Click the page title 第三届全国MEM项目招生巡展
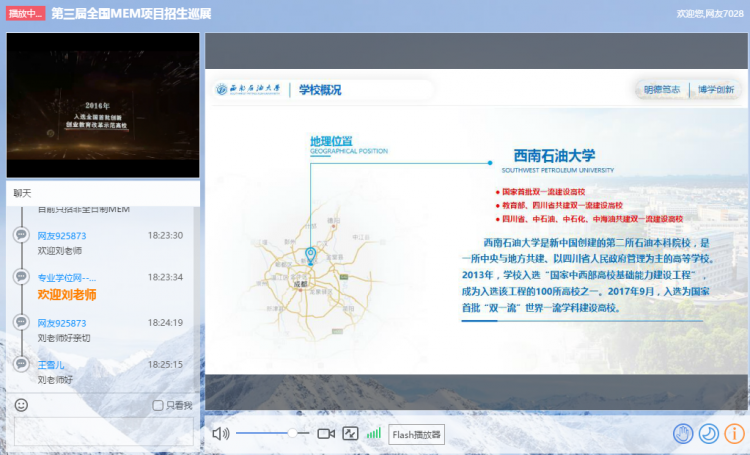The height and width of the screenshot is (455, 750). pos(131,13)
